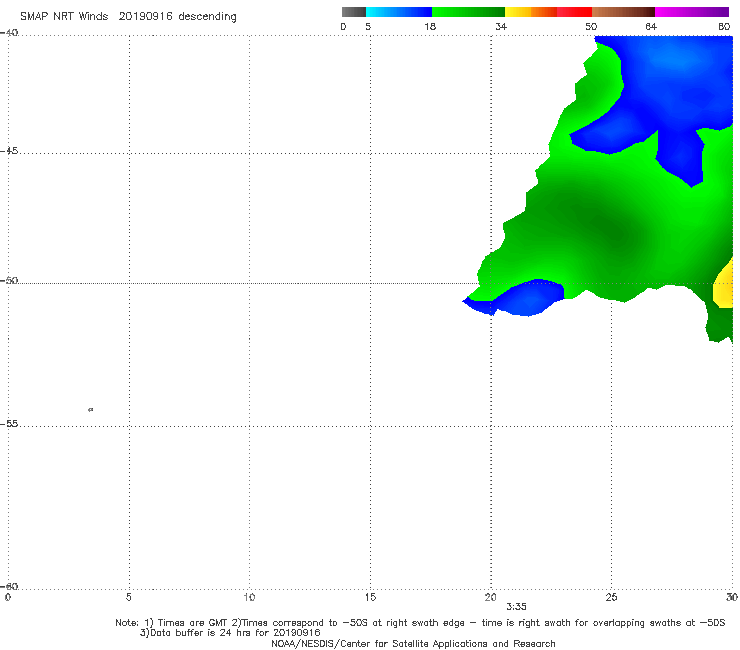
Task: Click the latitude label -55
Action: tap(9, 424)
